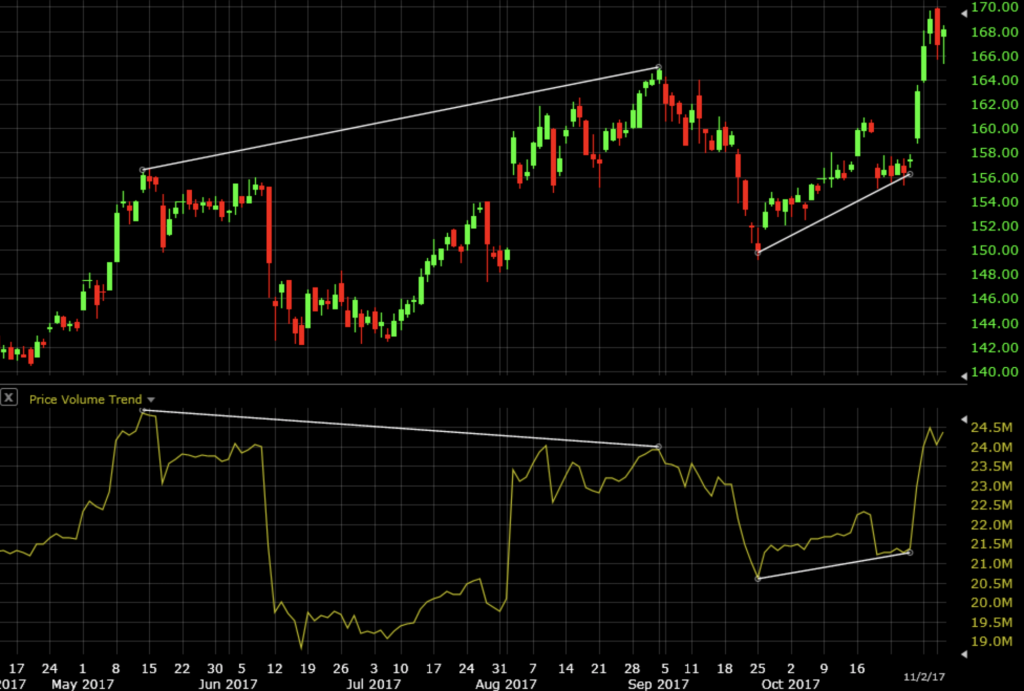Open the Price Volume Trend dropdown arrow
1024x691 pixels.
coord(151,399)
